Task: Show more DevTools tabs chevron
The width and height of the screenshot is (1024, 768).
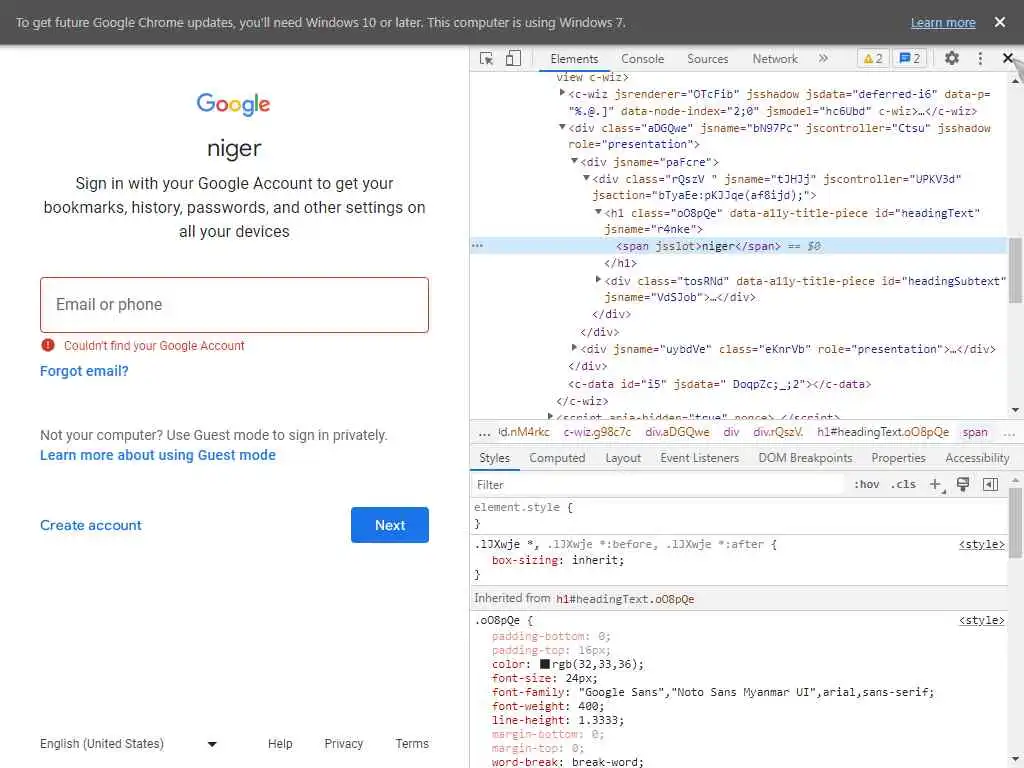Action: (x=823, y=59)
